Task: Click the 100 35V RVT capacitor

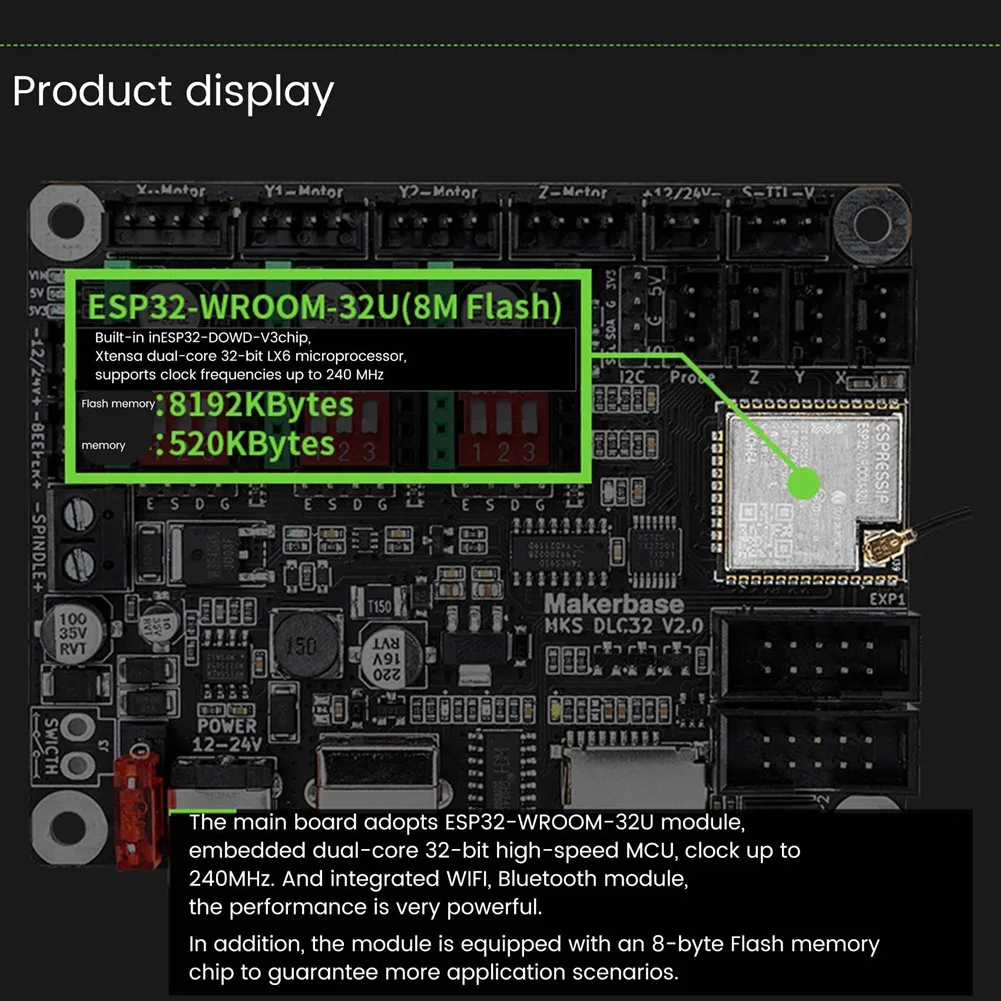Action: [x=73, y=633]
